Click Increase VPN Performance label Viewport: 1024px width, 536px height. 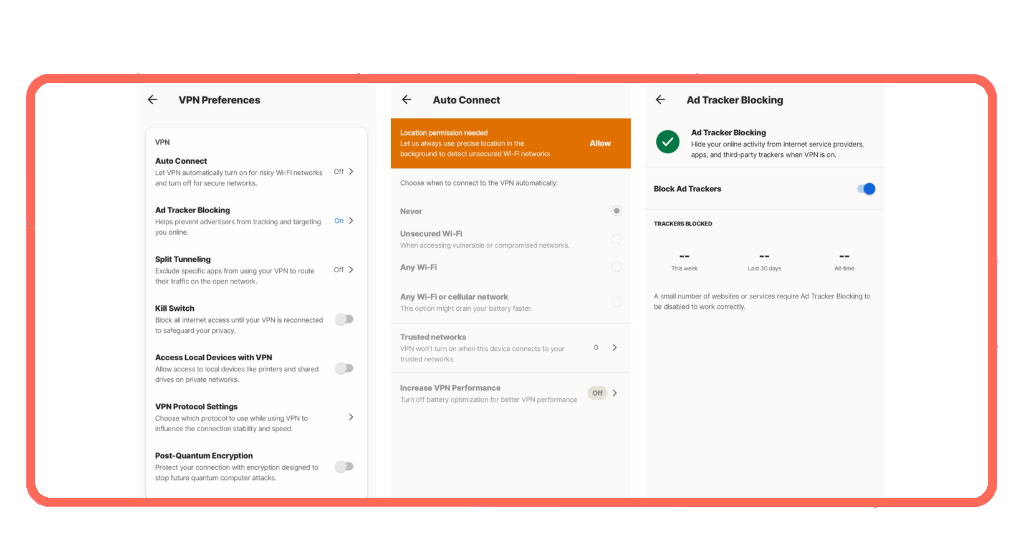(x=450, y=388)
